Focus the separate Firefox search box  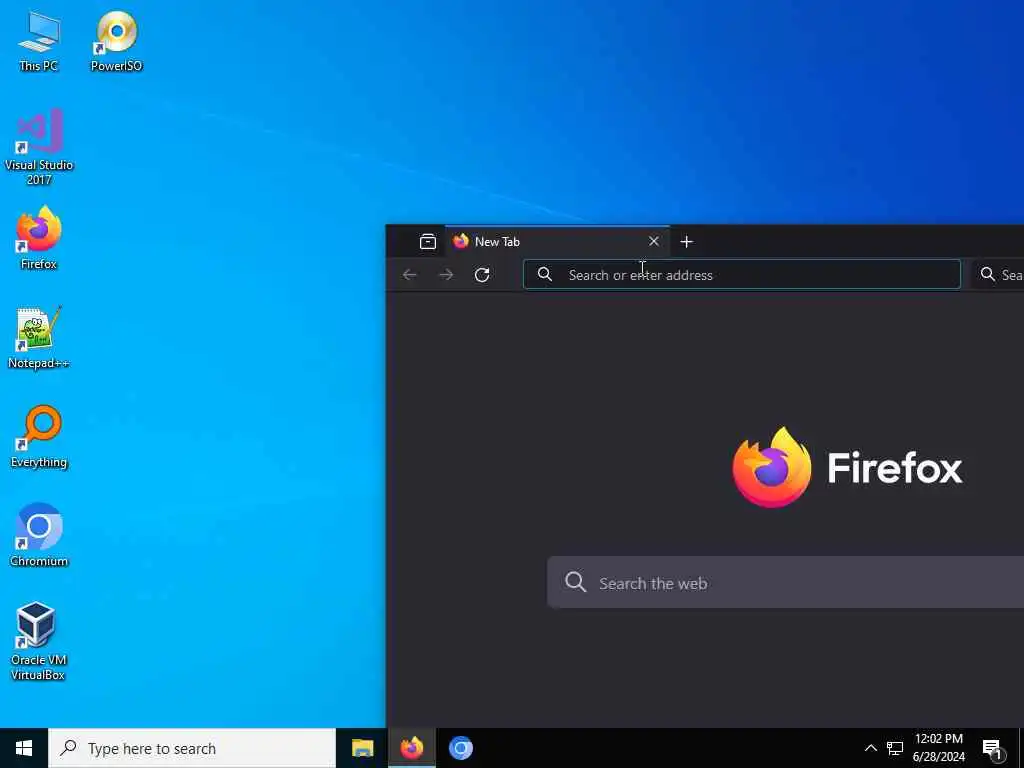tap(998, 274)
